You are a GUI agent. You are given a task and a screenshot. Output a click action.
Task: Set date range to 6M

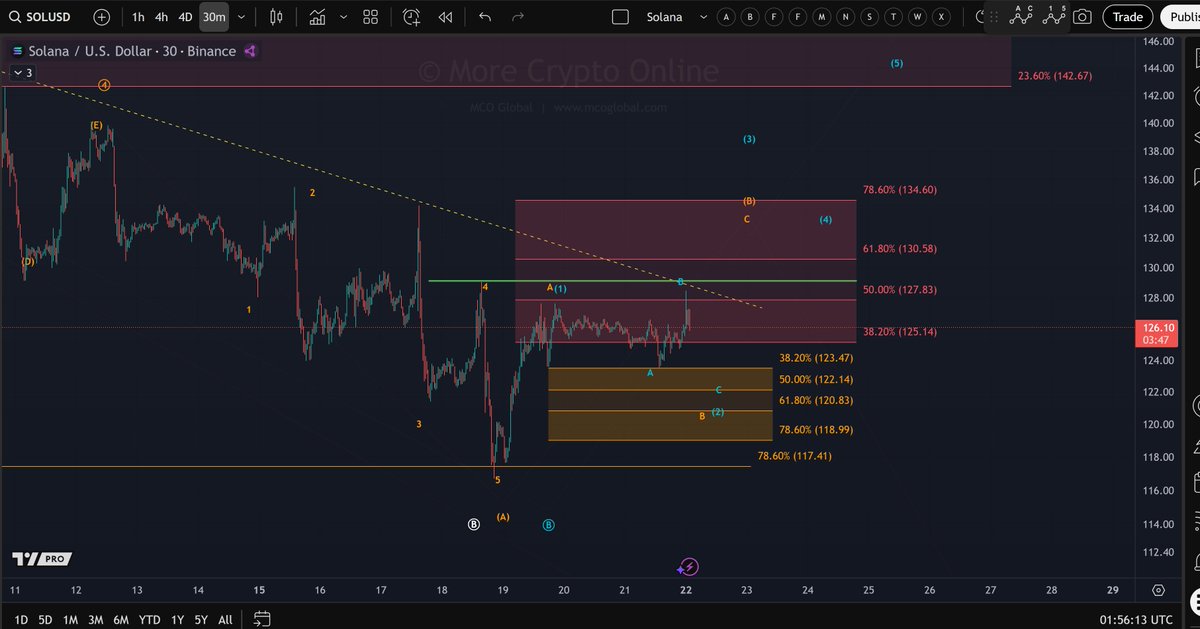pos(121,620)
